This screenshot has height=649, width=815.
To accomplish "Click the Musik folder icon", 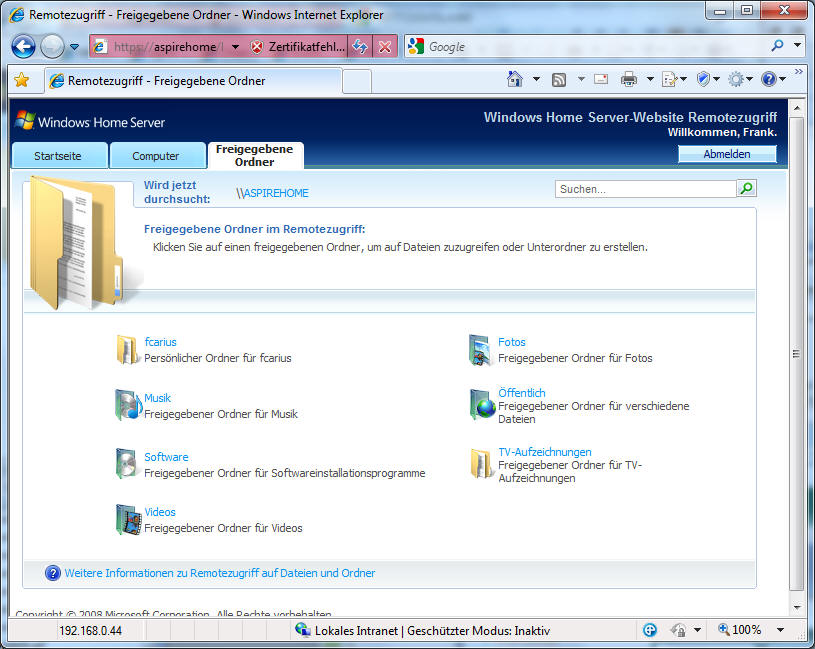I will tap(128, 405).
